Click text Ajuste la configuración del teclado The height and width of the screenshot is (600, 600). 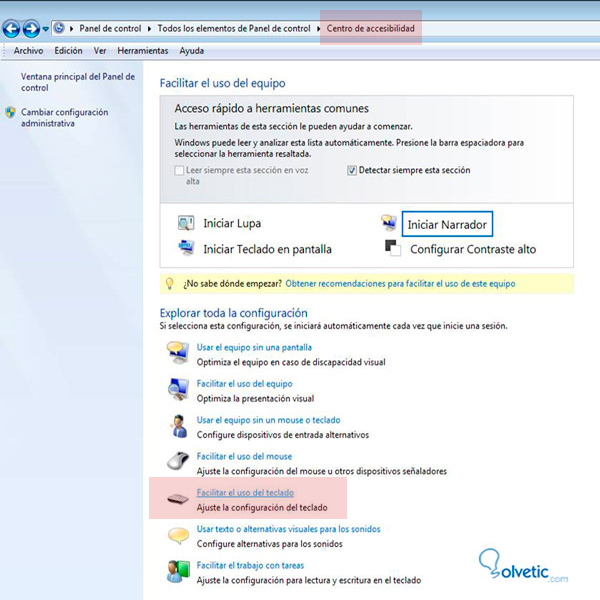click(262, 508)
